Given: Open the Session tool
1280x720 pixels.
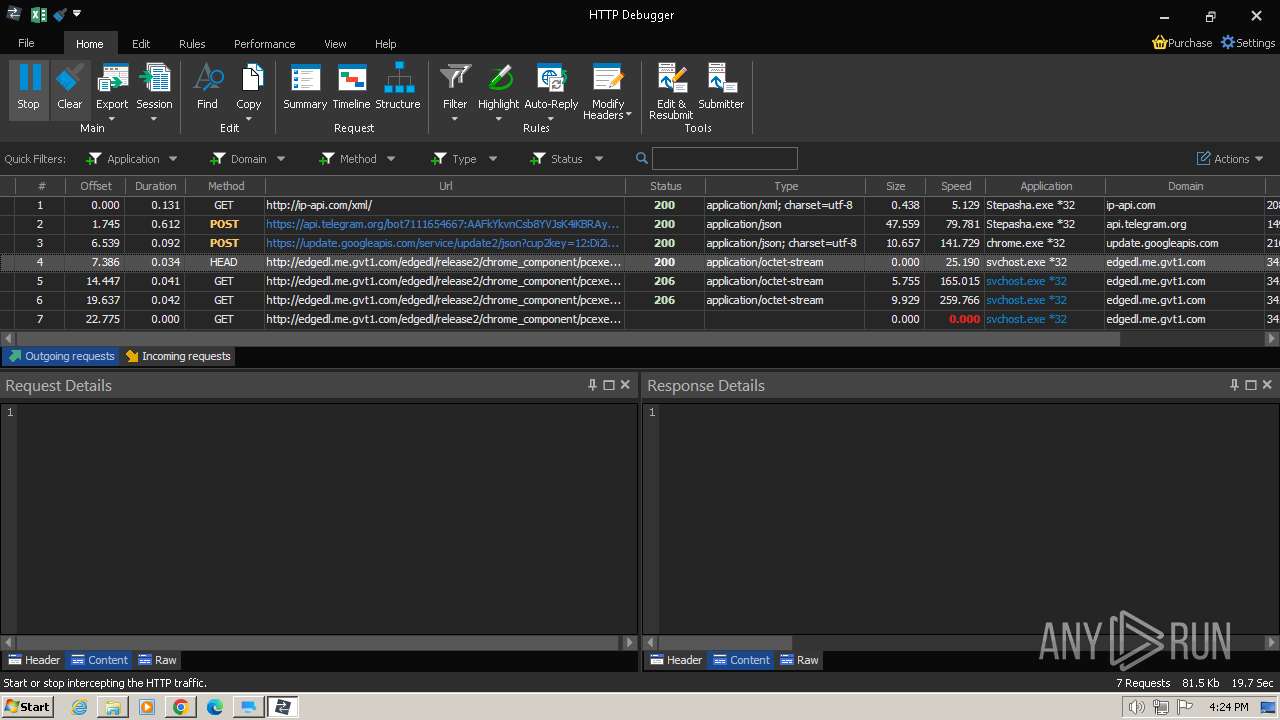Looking at the screenshot, I should 154,86.
